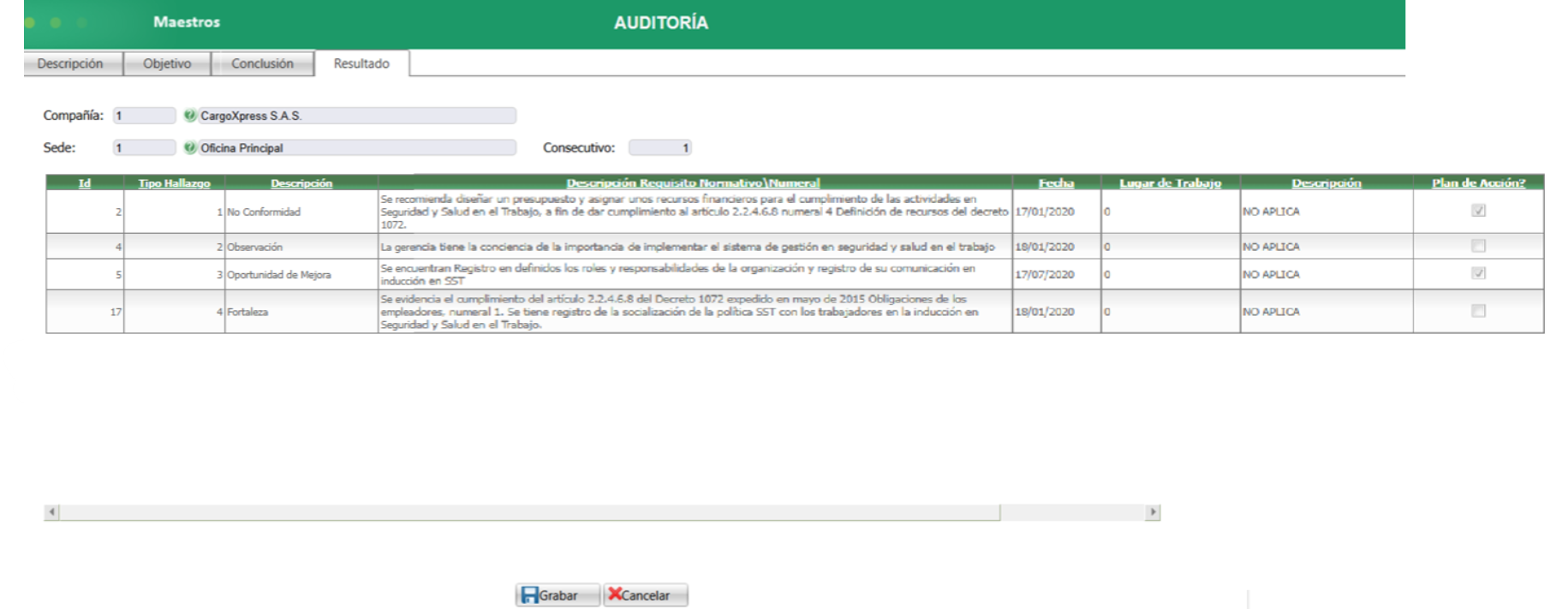
Task: Click the Compañía lookup icon
Action: coord(189,115)
